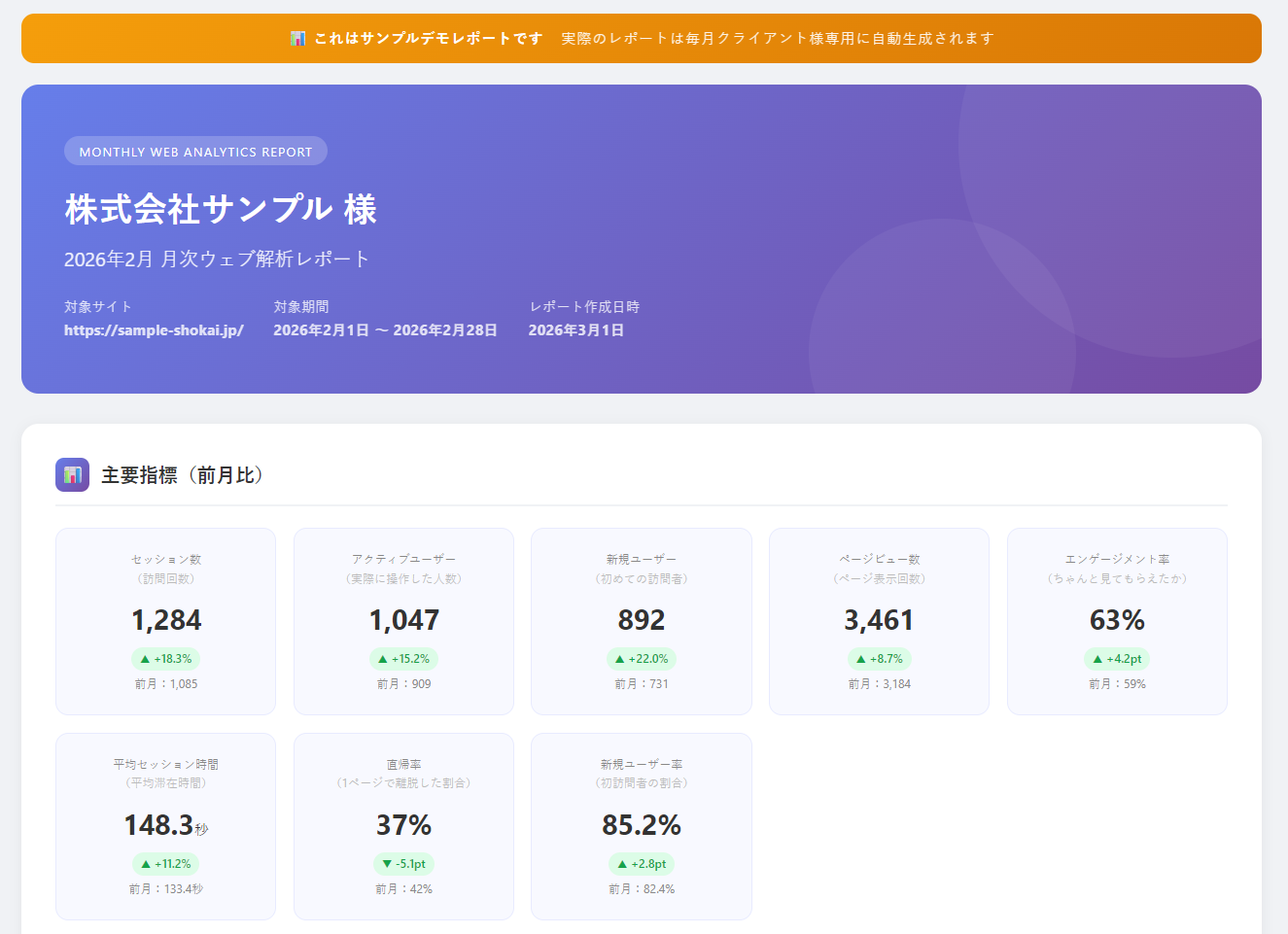Click the 新規ユーザー率 card label

tap(642, 765)
